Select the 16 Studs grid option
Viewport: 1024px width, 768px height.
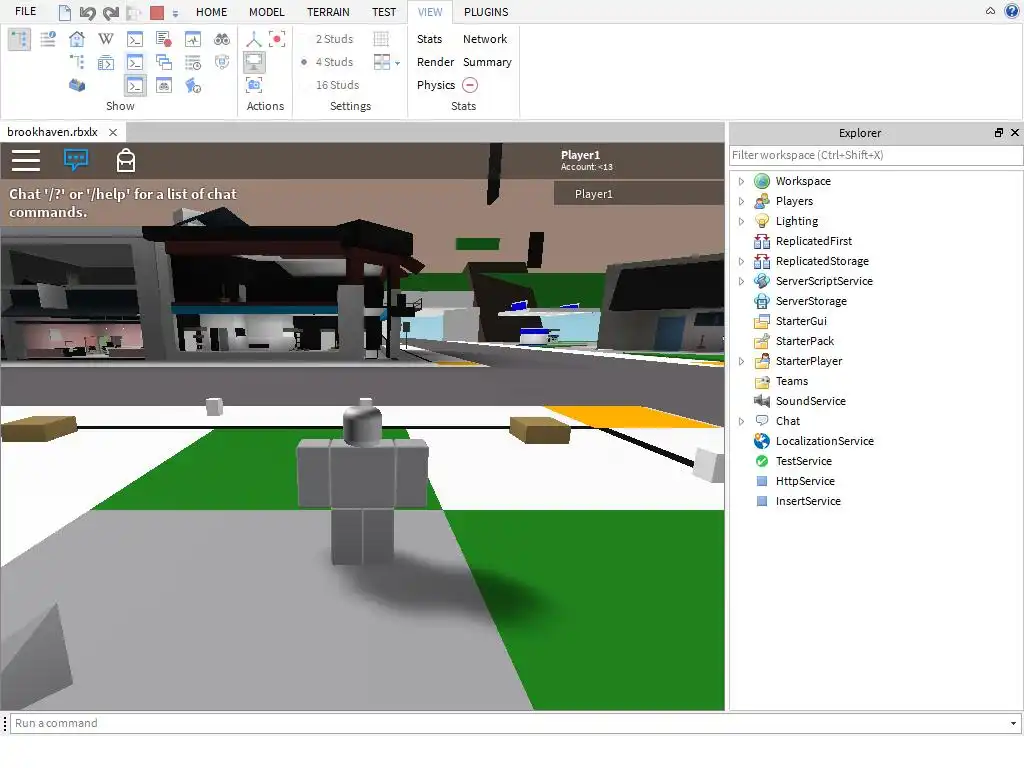337,85
